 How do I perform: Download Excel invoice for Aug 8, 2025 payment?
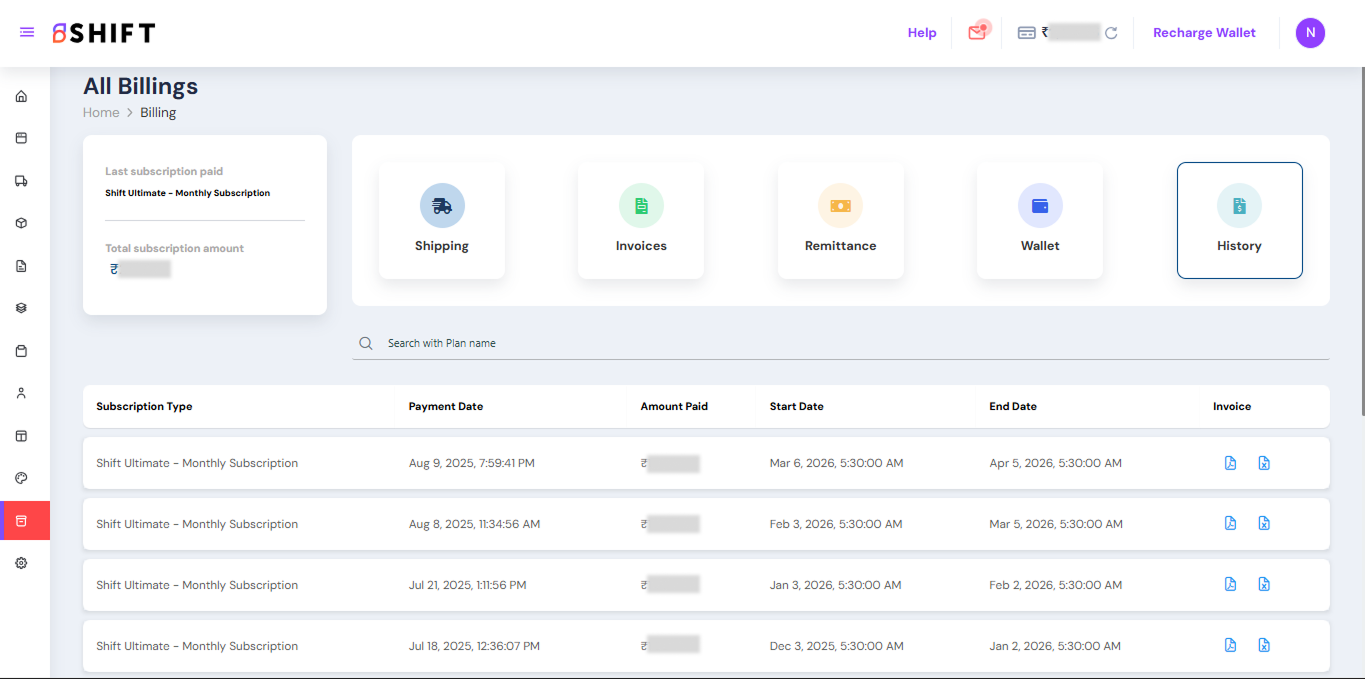tap(1264, 523)
